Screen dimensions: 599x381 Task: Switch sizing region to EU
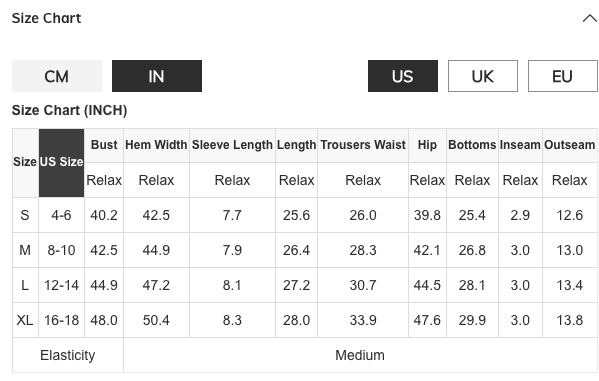pyautogui.click(x=562, y=76)
